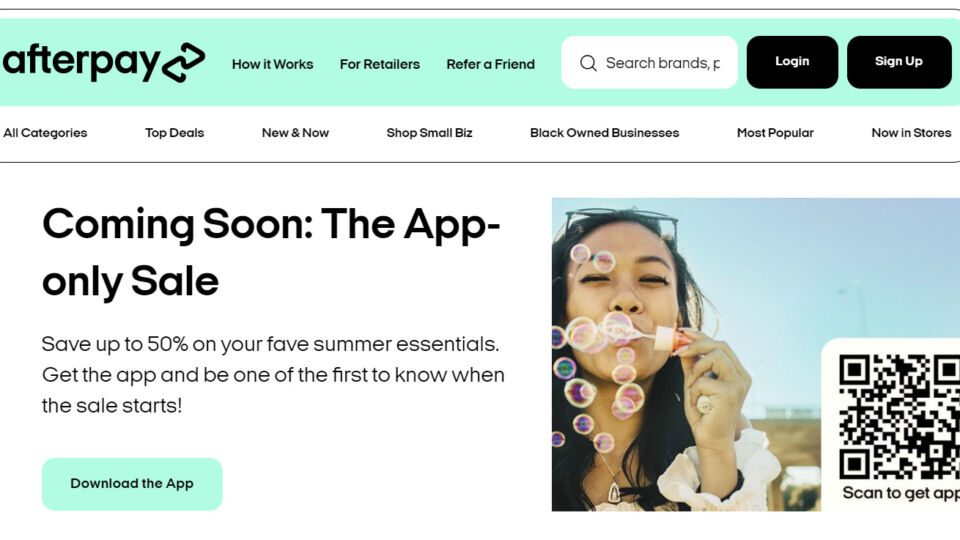Open the Top Deals category
The height and width of the screenshot is (540, 960).
click(x=174, y=133)
